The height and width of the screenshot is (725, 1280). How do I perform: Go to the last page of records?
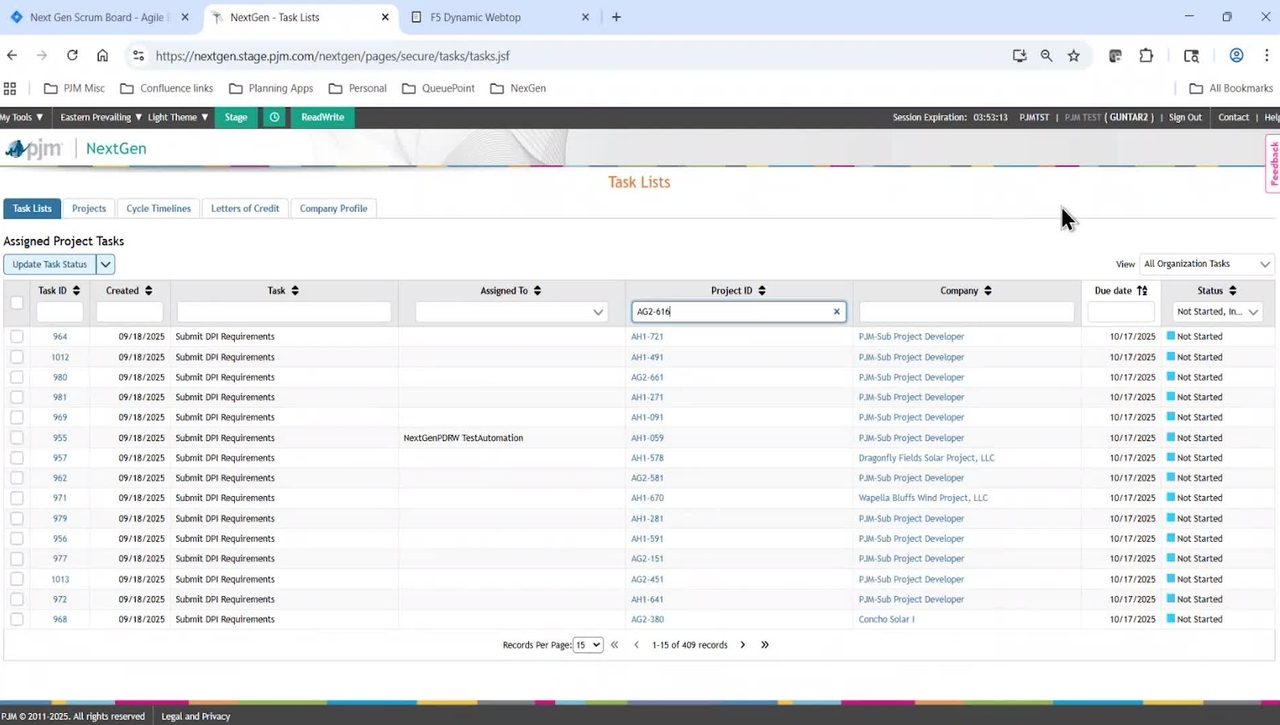765,645
